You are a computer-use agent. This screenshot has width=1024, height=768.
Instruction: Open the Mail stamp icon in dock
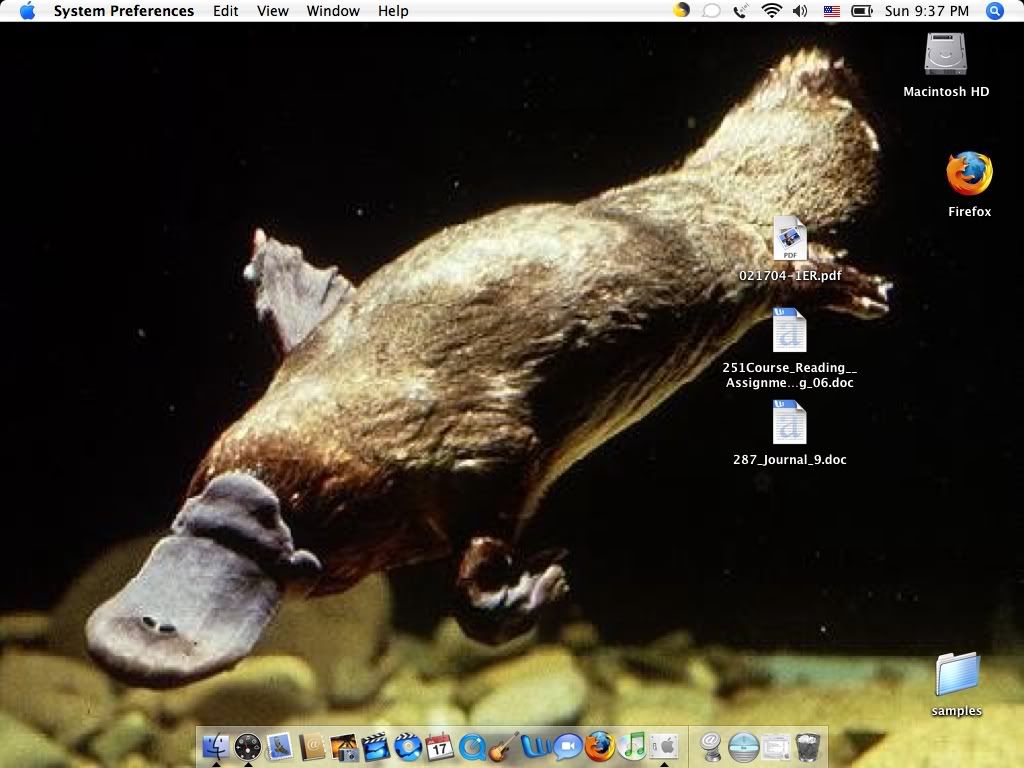pos(280,746)
